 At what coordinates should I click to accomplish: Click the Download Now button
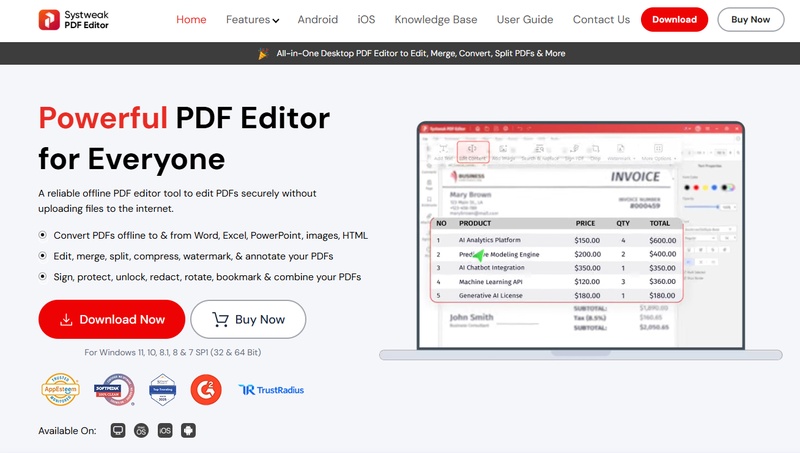(112, 319)
